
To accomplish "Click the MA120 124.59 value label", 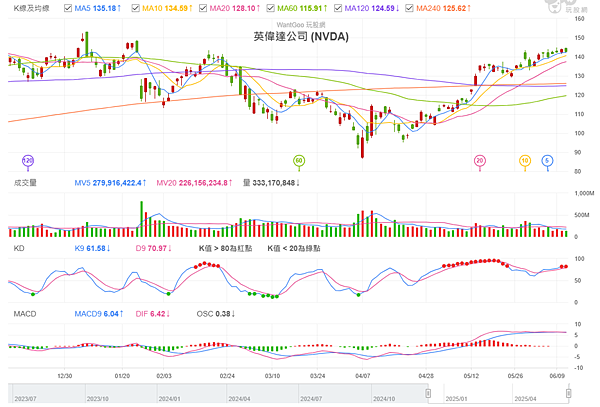I will point(372,8).
